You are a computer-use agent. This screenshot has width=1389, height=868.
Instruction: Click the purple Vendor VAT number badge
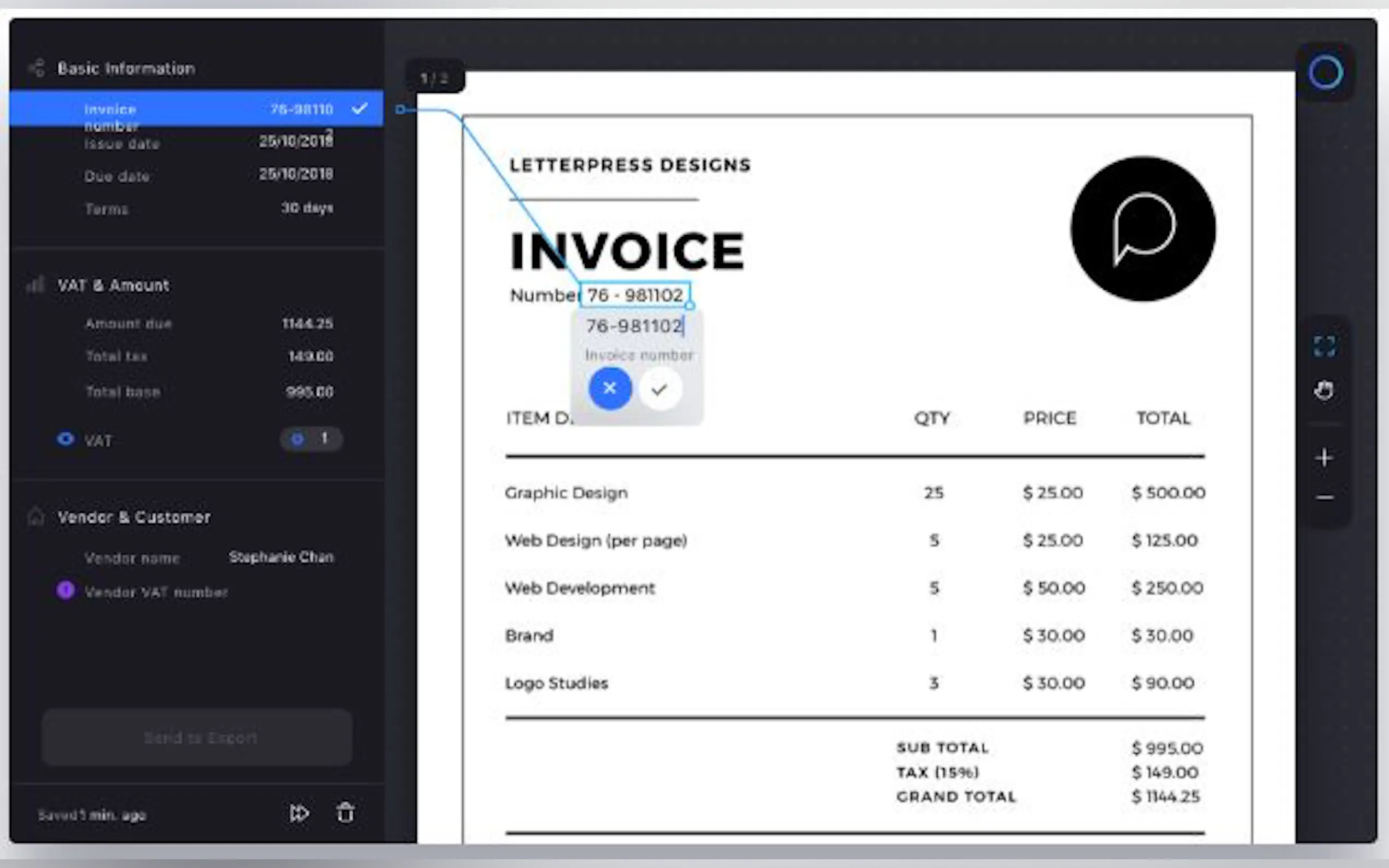click(x=66, y=590)
